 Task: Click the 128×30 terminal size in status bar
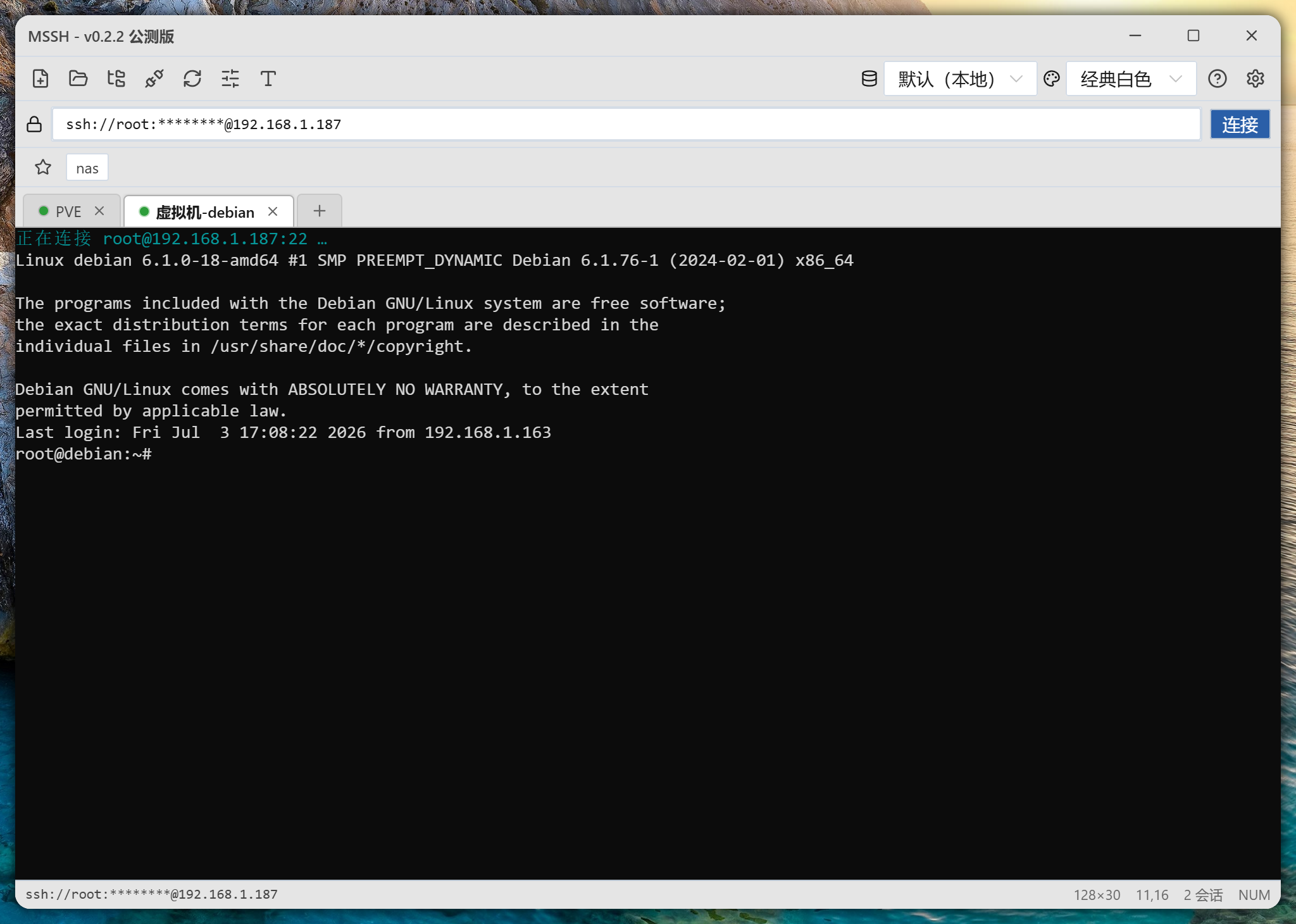click(x=1097, y=895)
